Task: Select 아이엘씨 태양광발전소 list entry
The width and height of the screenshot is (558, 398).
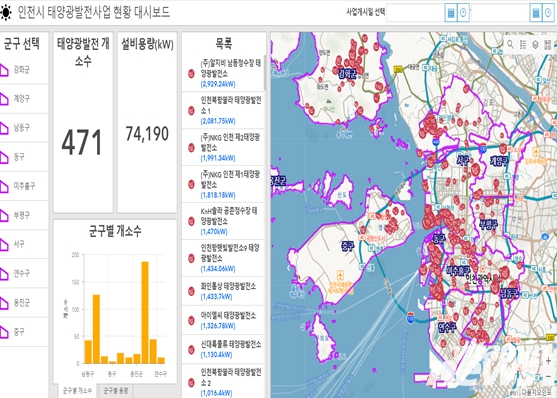Action: point(223,320)
